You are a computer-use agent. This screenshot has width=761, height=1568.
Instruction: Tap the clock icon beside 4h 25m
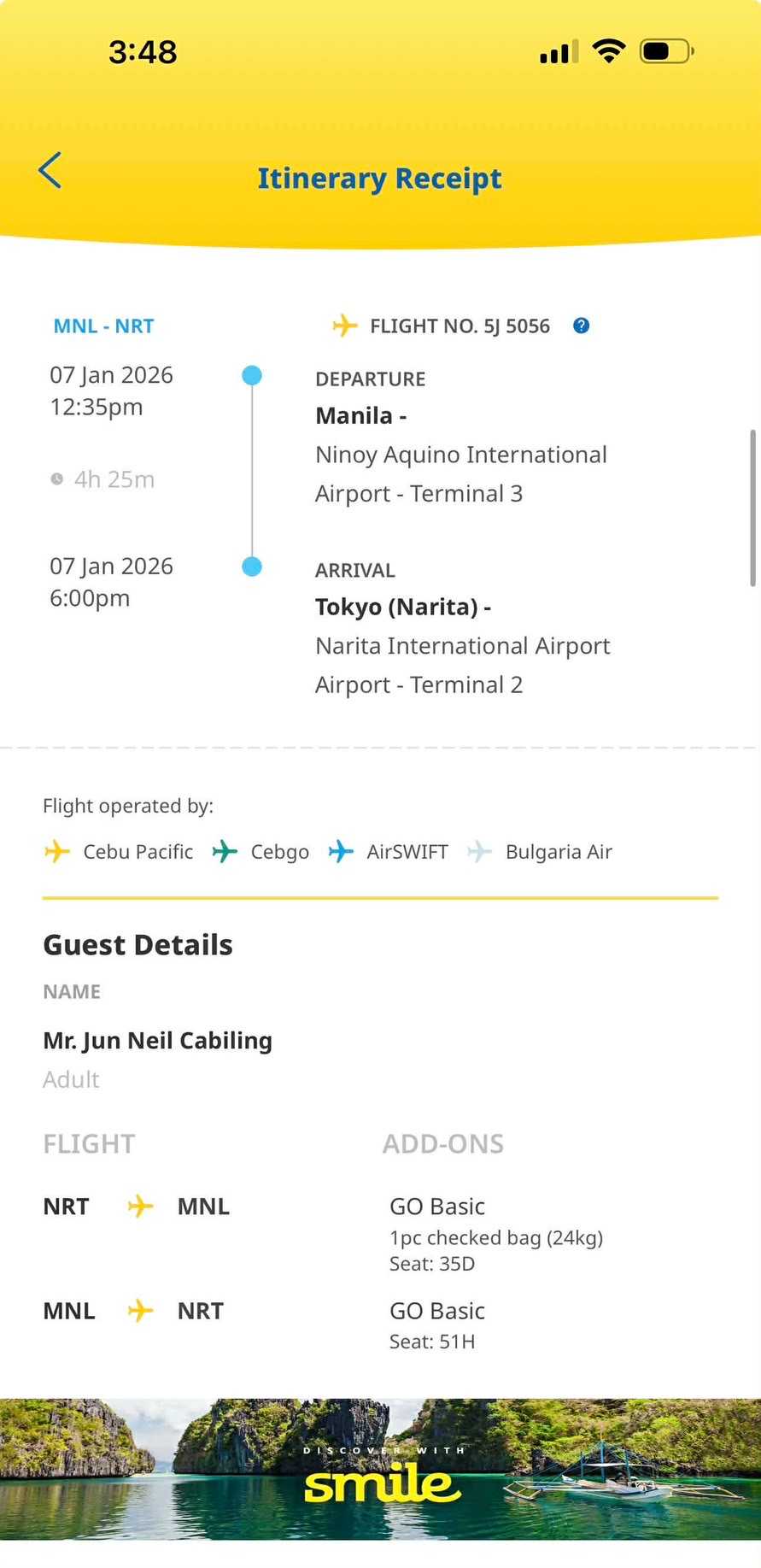pos(56,479)
